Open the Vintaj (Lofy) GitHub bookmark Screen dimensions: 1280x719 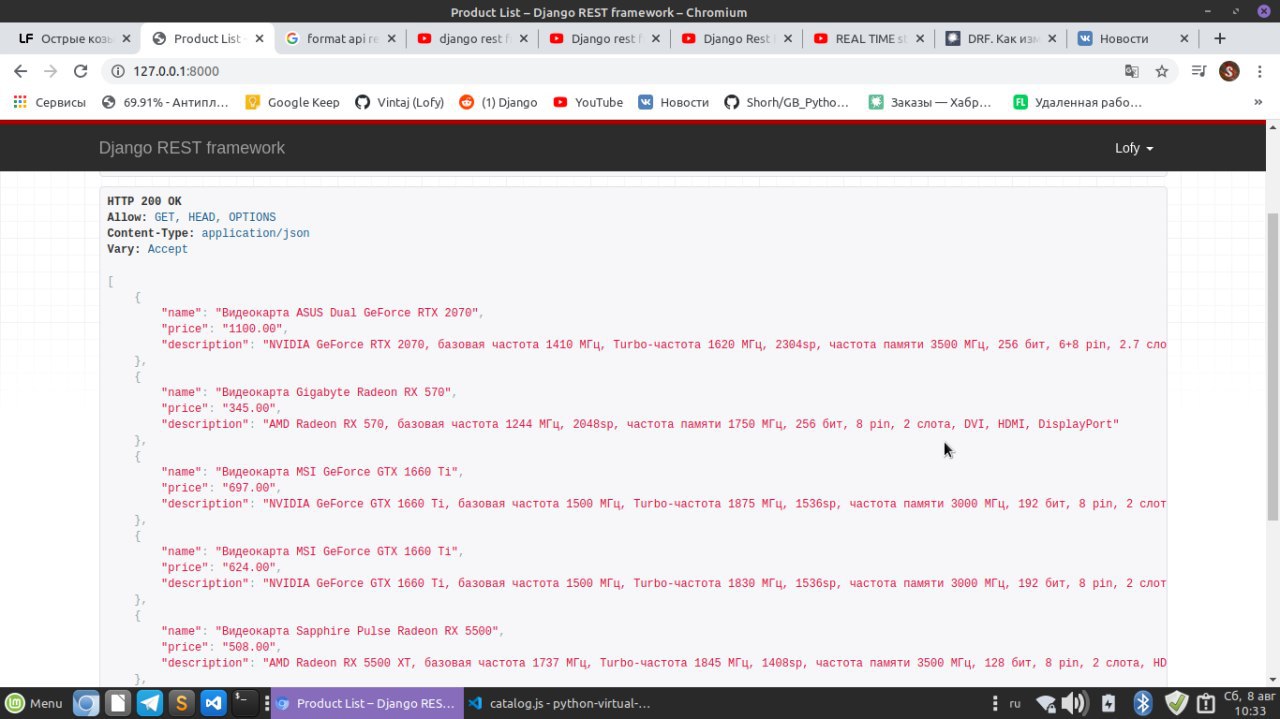coord(399,102)
